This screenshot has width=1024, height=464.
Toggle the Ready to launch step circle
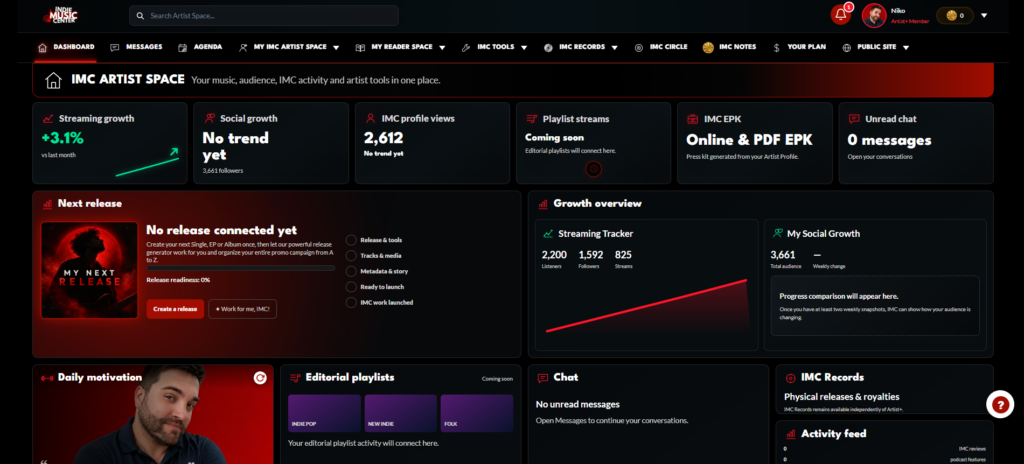tap(351, 287)
